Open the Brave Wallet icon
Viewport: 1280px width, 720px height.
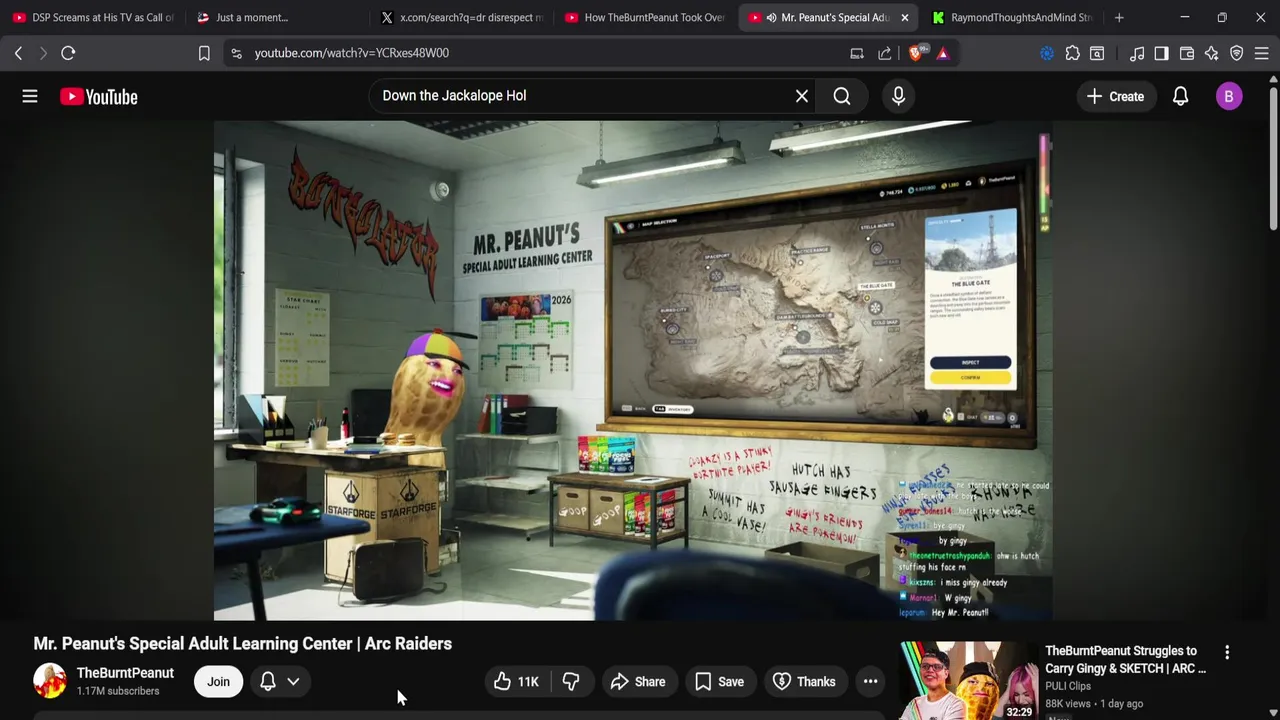click(1187, 53)
